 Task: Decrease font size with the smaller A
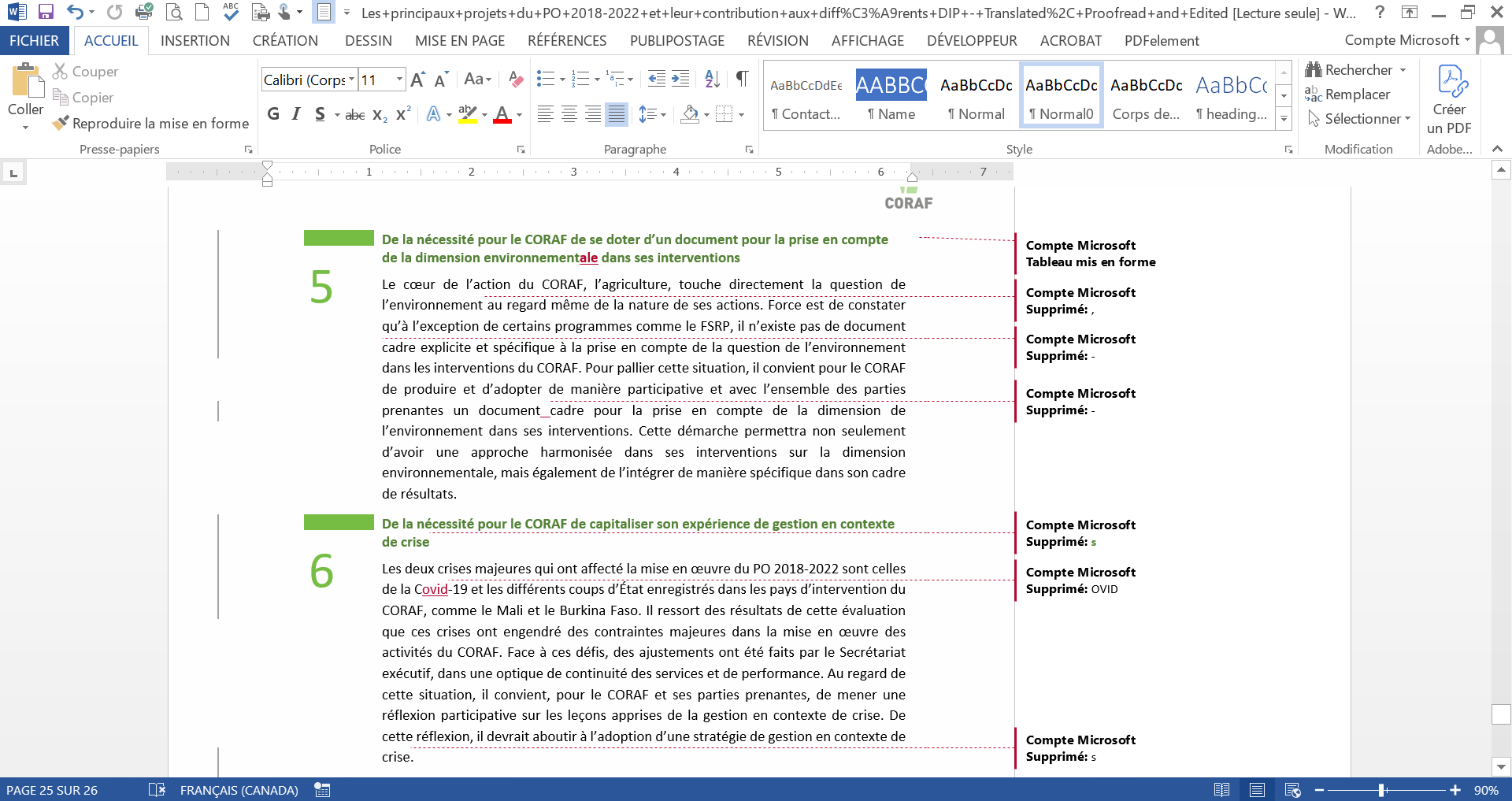(x=441, y=79)
